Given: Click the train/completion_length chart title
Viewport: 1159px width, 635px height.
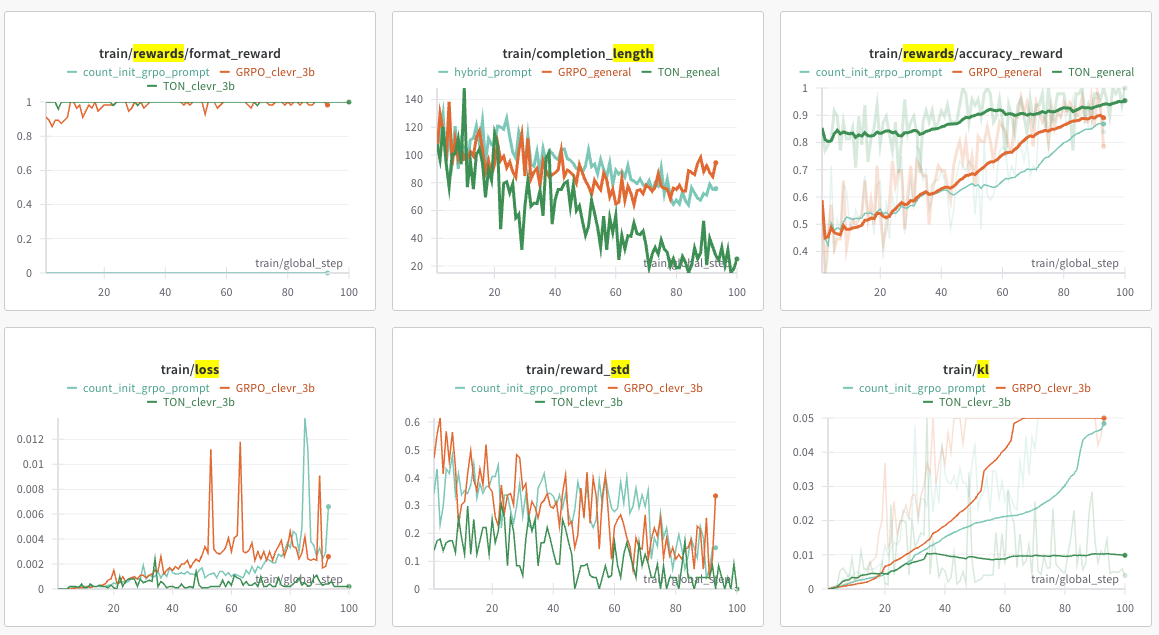Looking at the screenshot, I should (578, 53).
